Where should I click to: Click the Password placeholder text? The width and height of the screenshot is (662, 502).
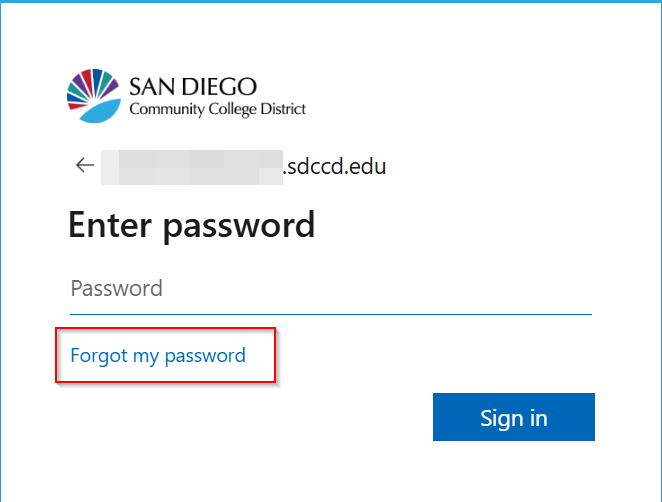point(116,289)
